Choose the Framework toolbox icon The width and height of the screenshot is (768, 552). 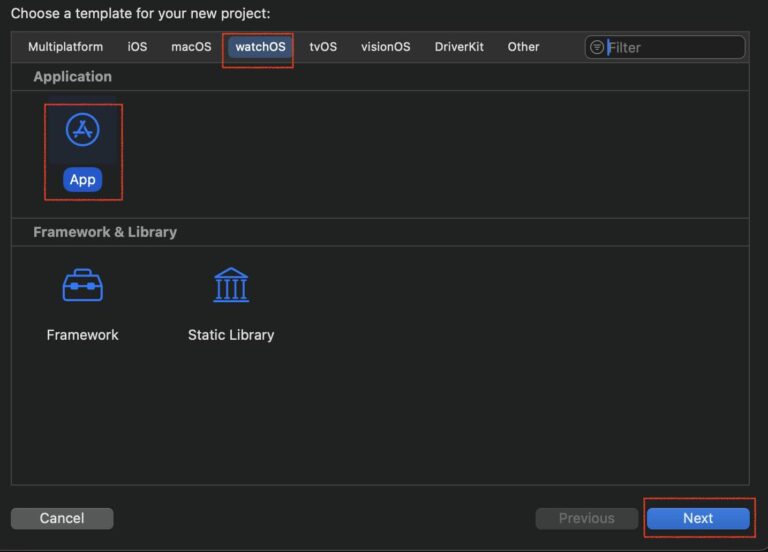[82, 285]
